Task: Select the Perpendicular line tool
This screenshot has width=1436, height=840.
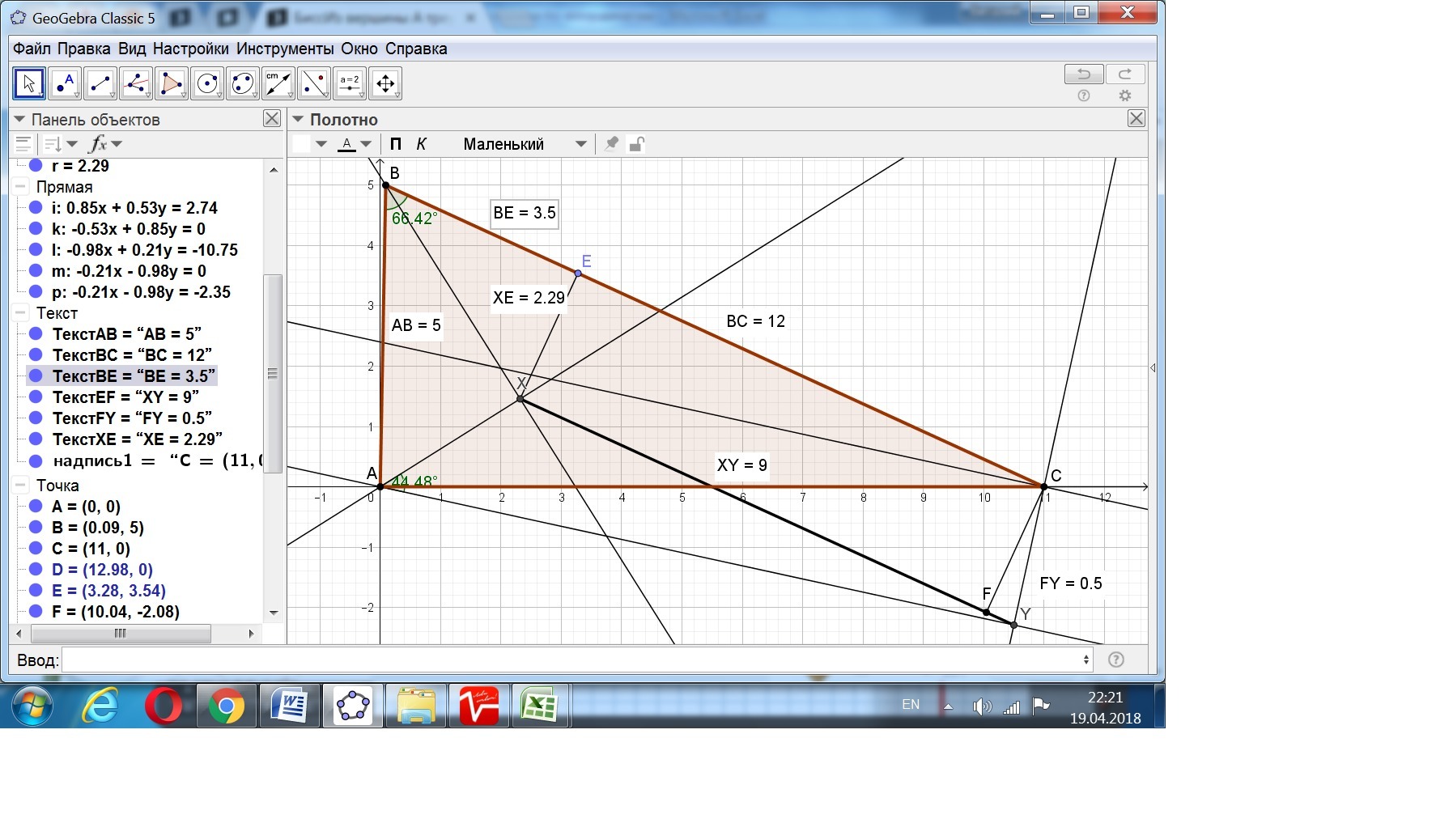Action: [136, 83]
